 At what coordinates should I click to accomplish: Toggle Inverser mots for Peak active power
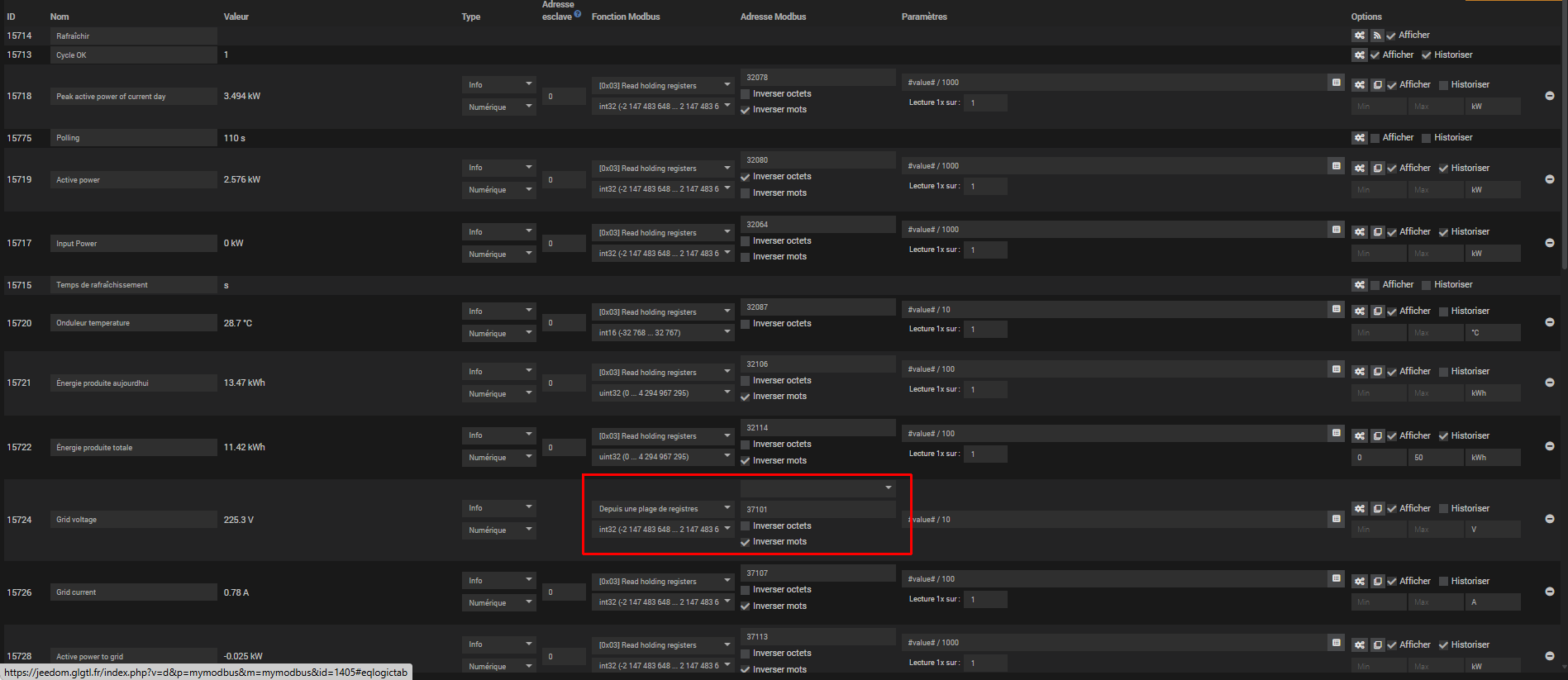coord(746,110)
